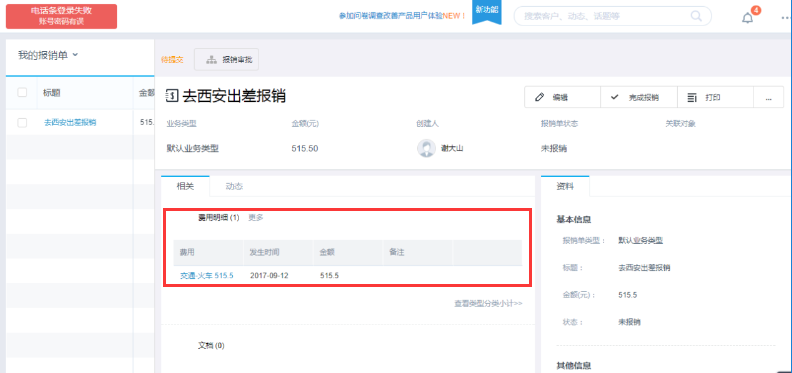Click the 编辑 button
Screen dimensions: 792x373
pyautogui.click(x=562, y=98)
